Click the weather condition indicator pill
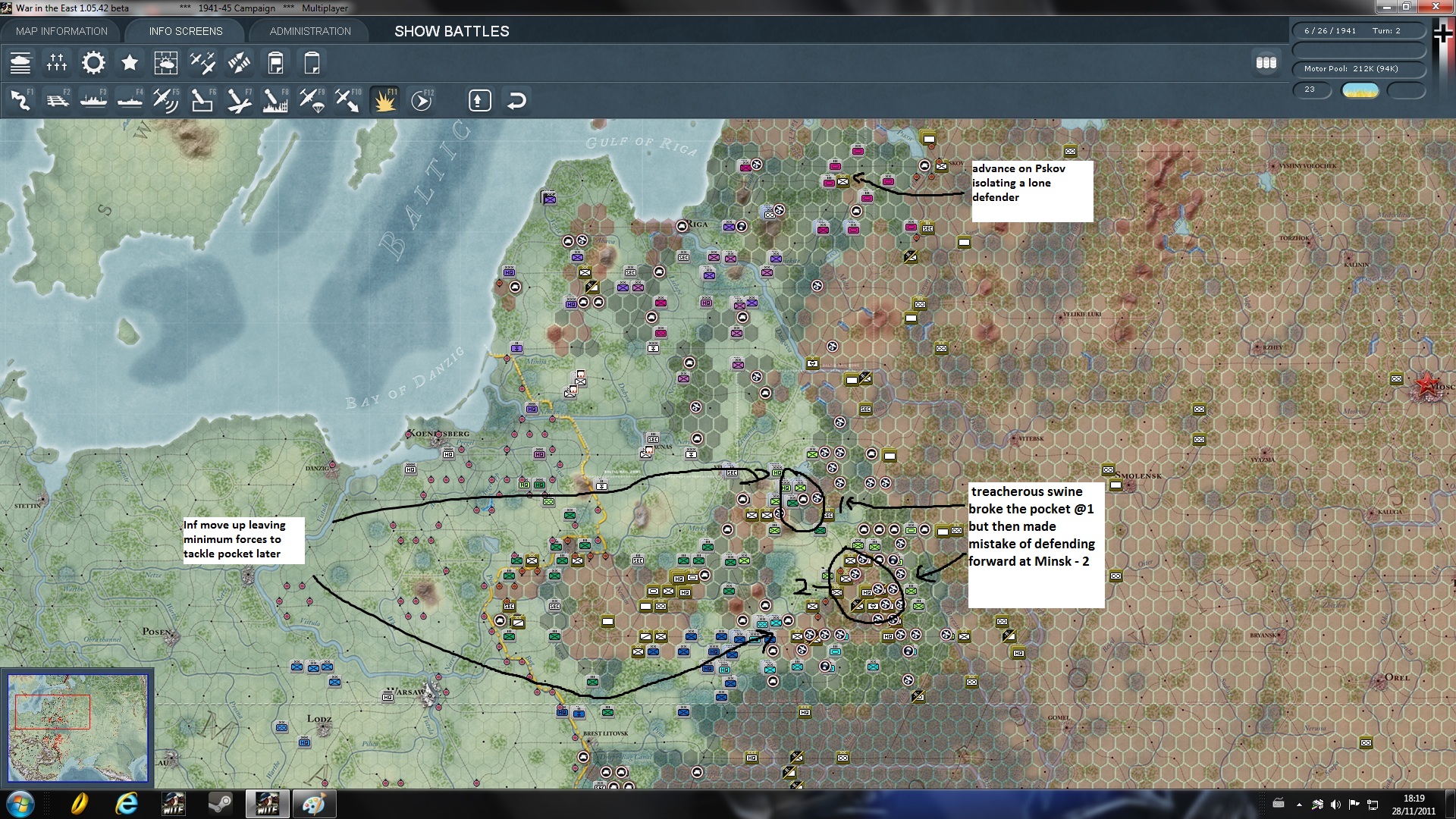 tap(1360, 90)
